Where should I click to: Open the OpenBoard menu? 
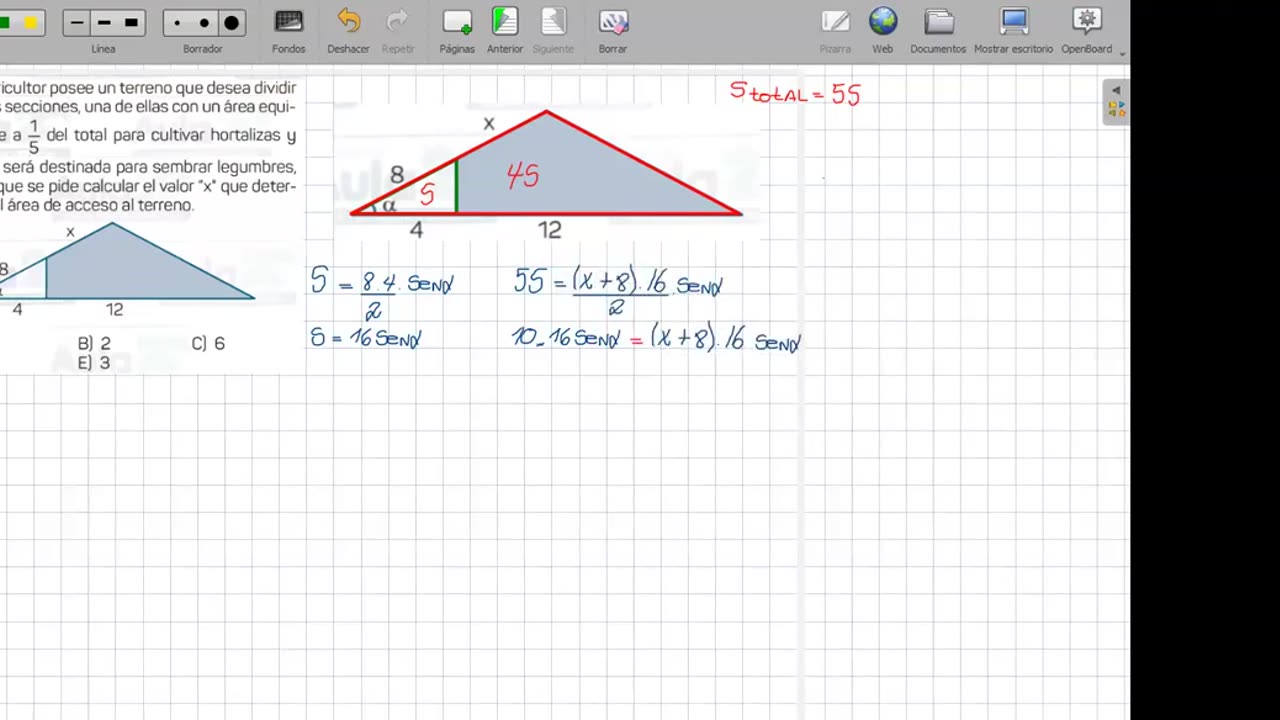point(1087,30)
